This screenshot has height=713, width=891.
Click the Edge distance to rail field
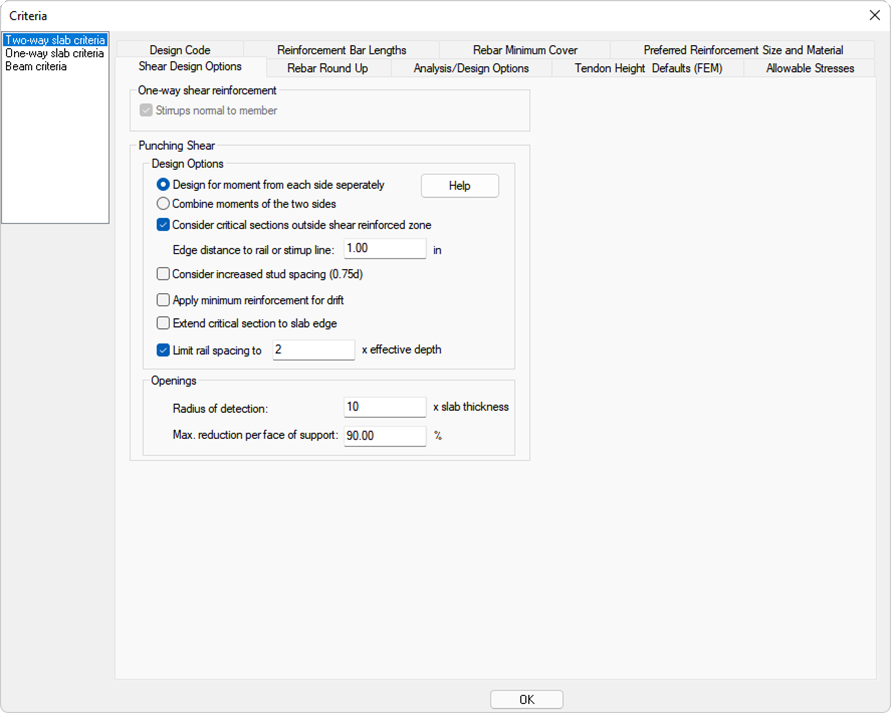[x=385, y=249]
